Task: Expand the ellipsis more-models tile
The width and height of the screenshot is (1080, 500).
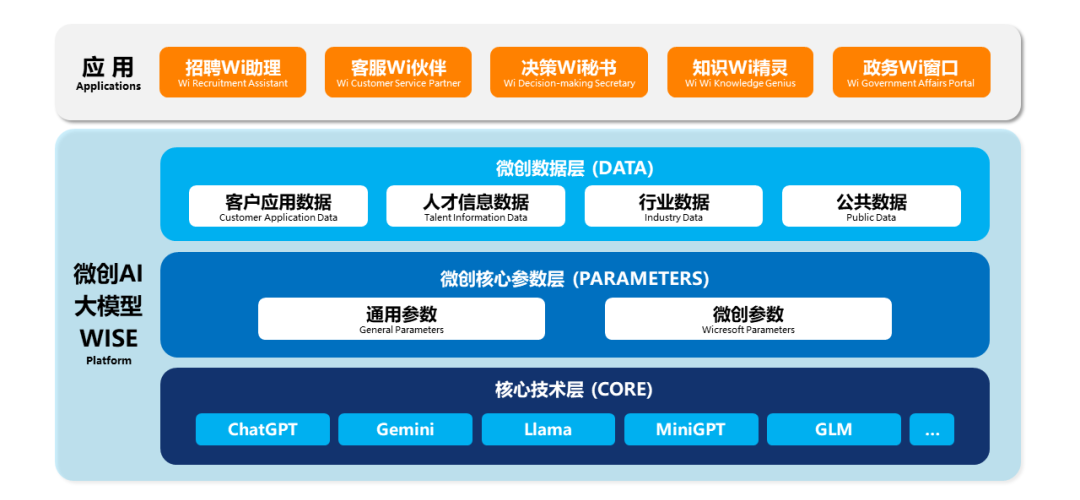Action: coord(932,429)
